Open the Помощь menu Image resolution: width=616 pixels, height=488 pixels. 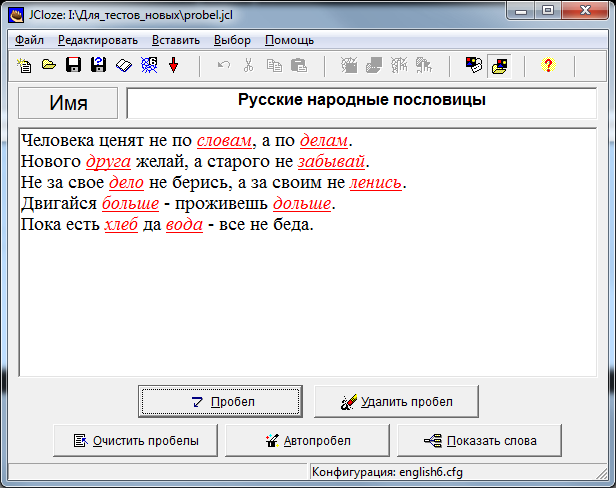(x=289, y=40)
